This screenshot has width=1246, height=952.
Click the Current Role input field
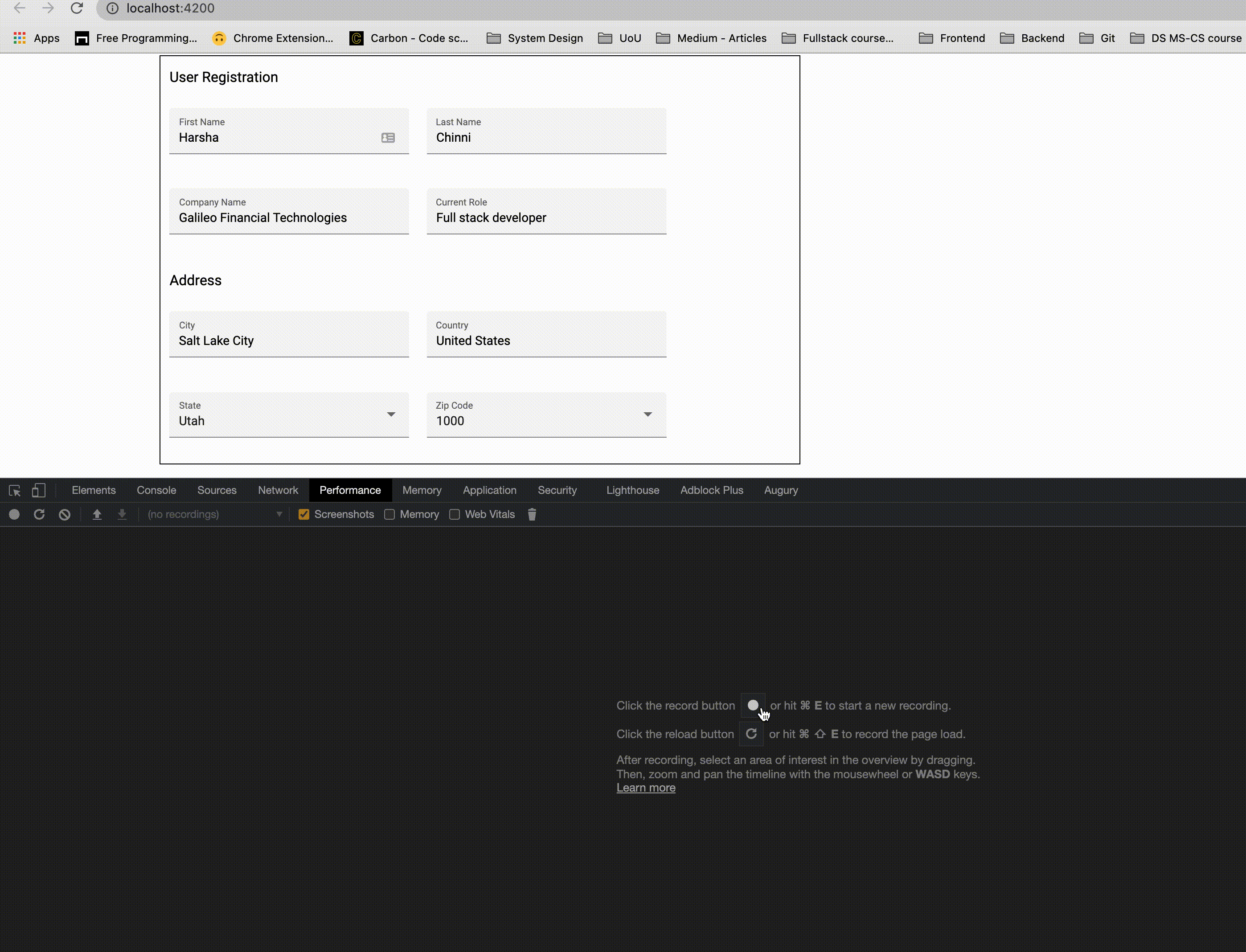546,211
